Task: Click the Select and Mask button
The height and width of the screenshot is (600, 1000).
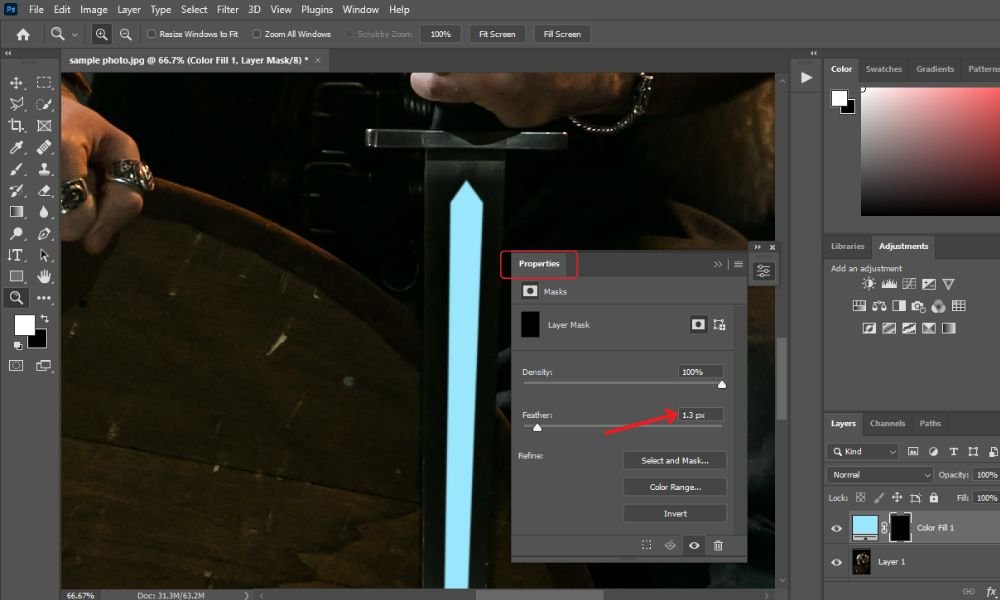Action: 675,460
